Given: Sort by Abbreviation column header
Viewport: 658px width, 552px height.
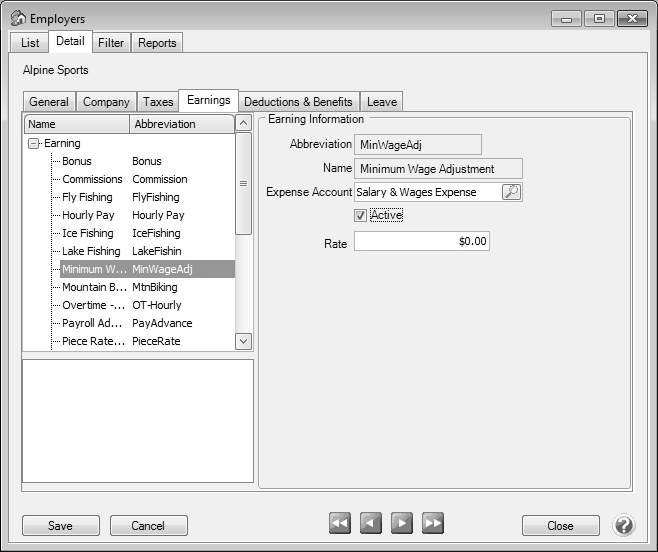Looking at the screenshot, I should [180, 124].
